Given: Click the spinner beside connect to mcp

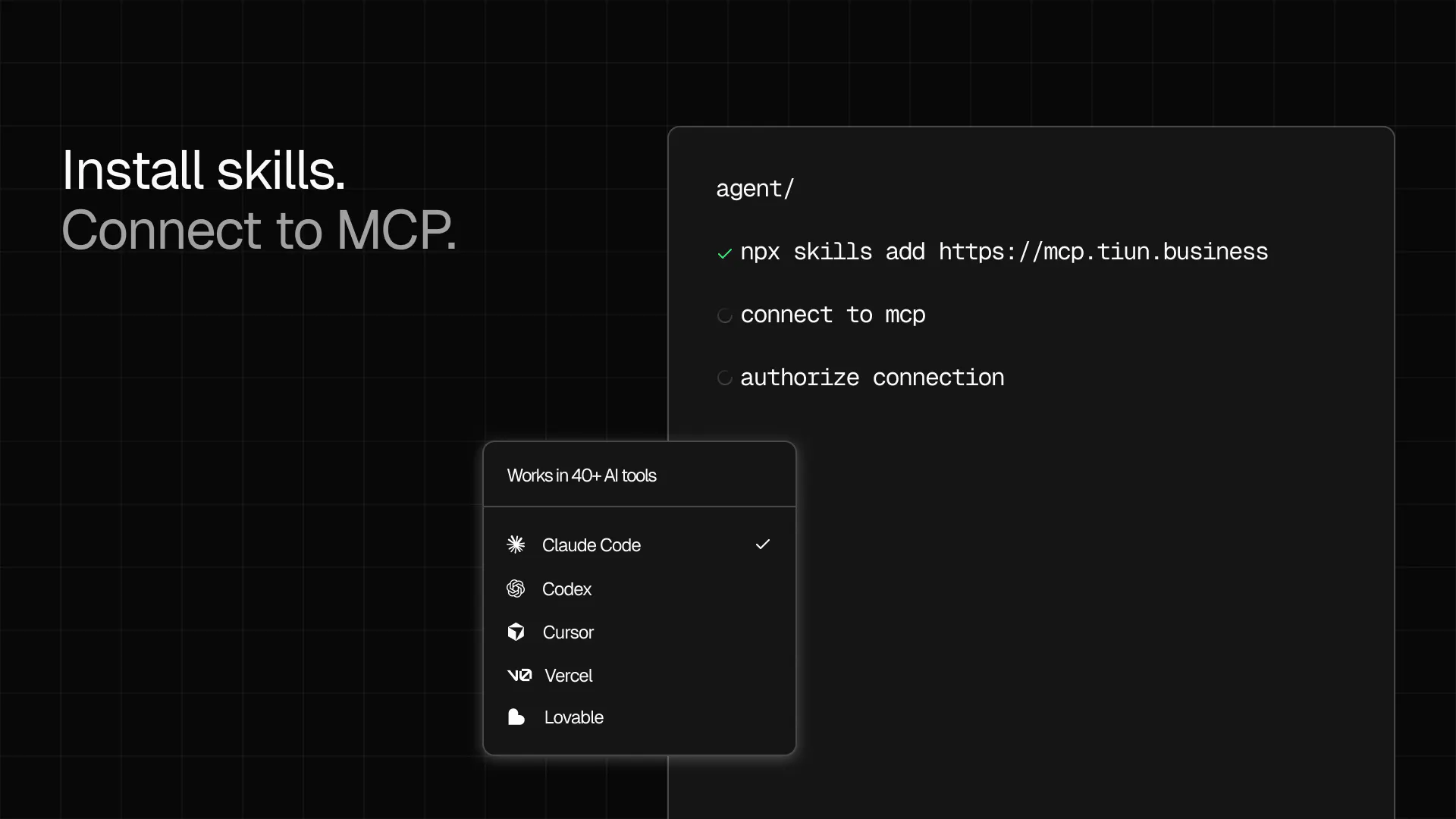Looking at the screenshot, I should pyautogui.click(x=725, y=315).
